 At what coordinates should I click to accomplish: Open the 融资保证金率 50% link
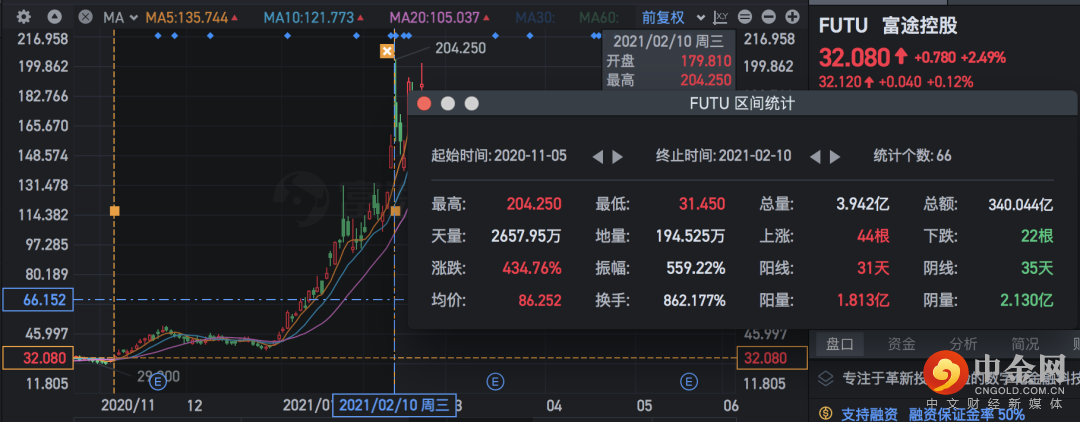[x=966, y=414]
